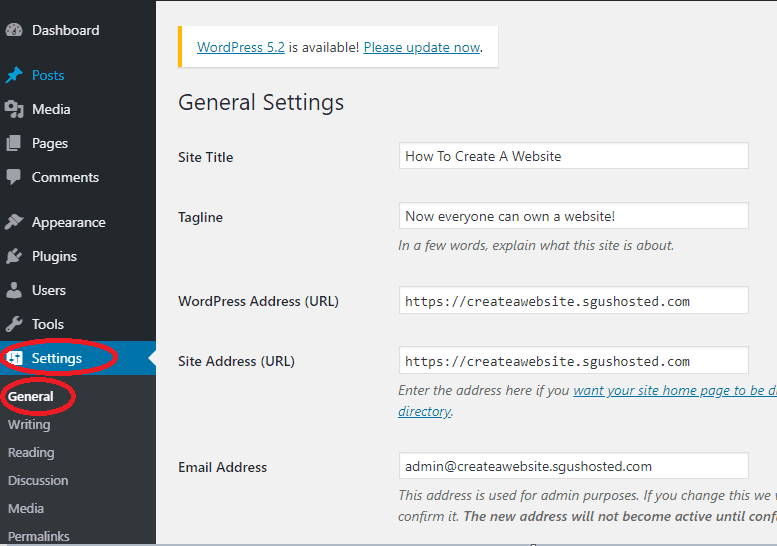
Task: Click 'In a few words, explain' hint
Action: tap(536, 245)
